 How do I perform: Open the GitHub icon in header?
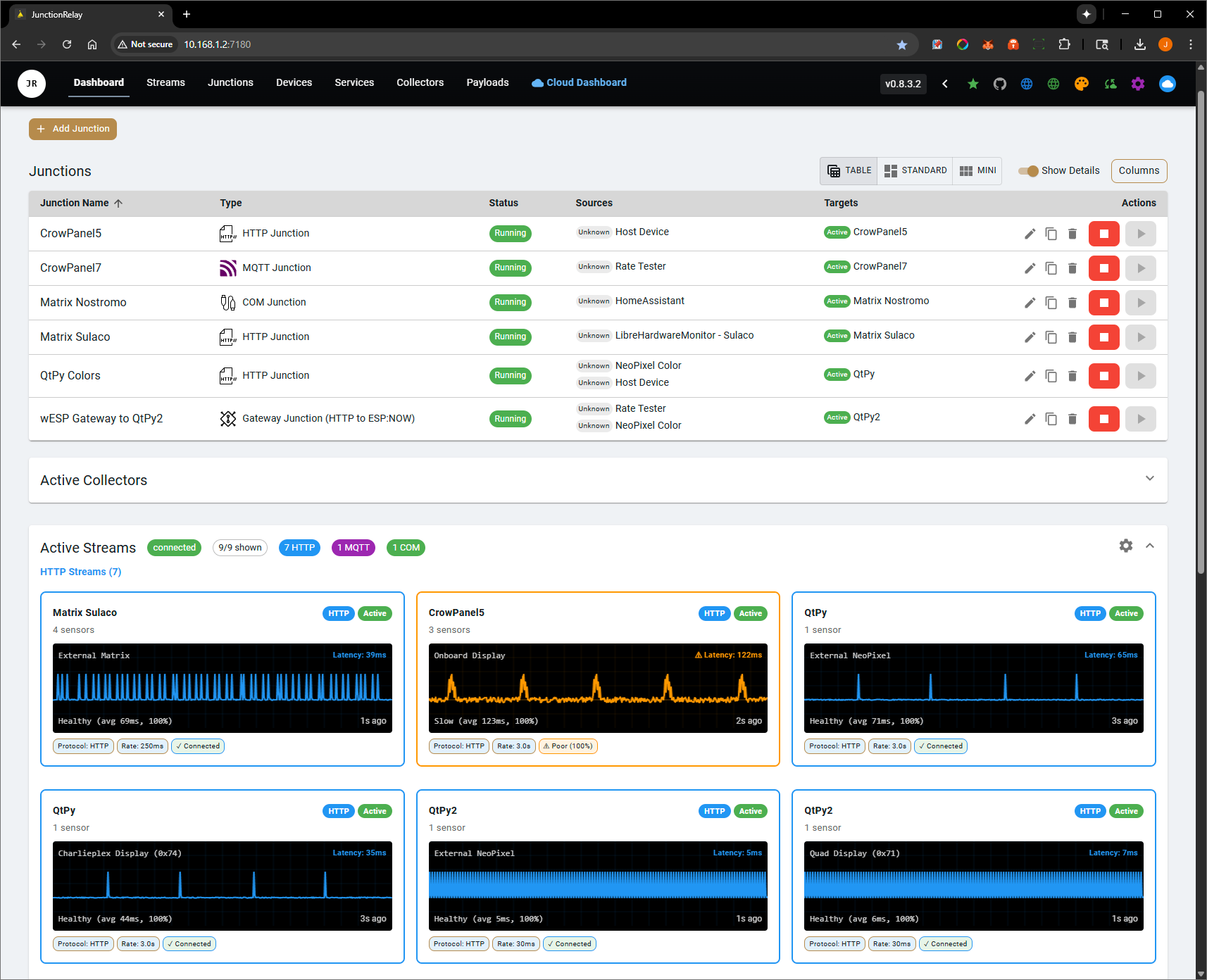click(999, 84)
